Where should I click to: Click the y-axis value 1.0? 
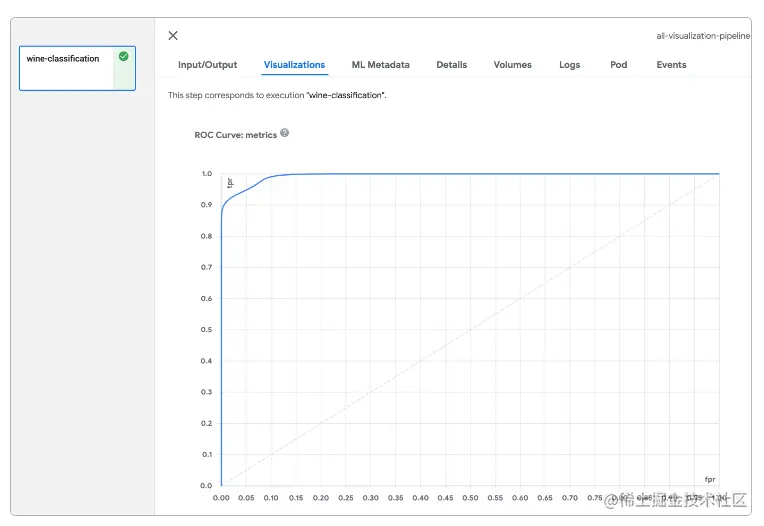click(x=207, y=173)
